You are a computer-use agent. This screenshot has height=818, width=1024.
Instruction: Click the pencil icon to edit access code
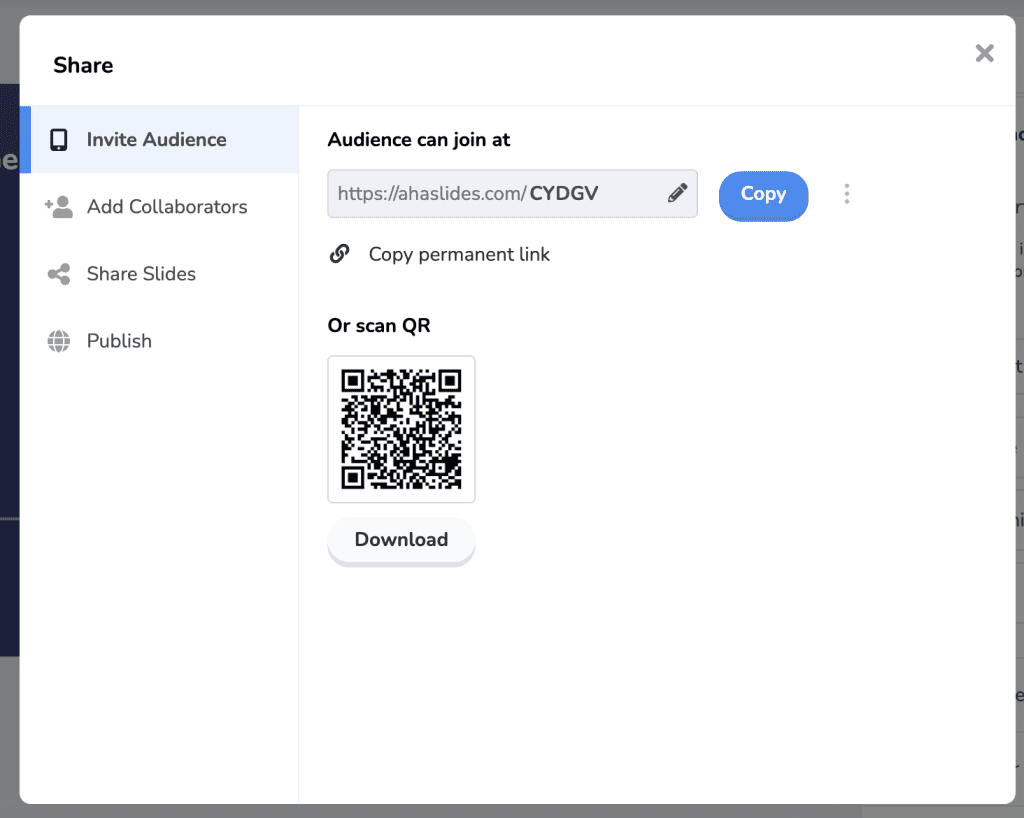(x=677, y=193)
